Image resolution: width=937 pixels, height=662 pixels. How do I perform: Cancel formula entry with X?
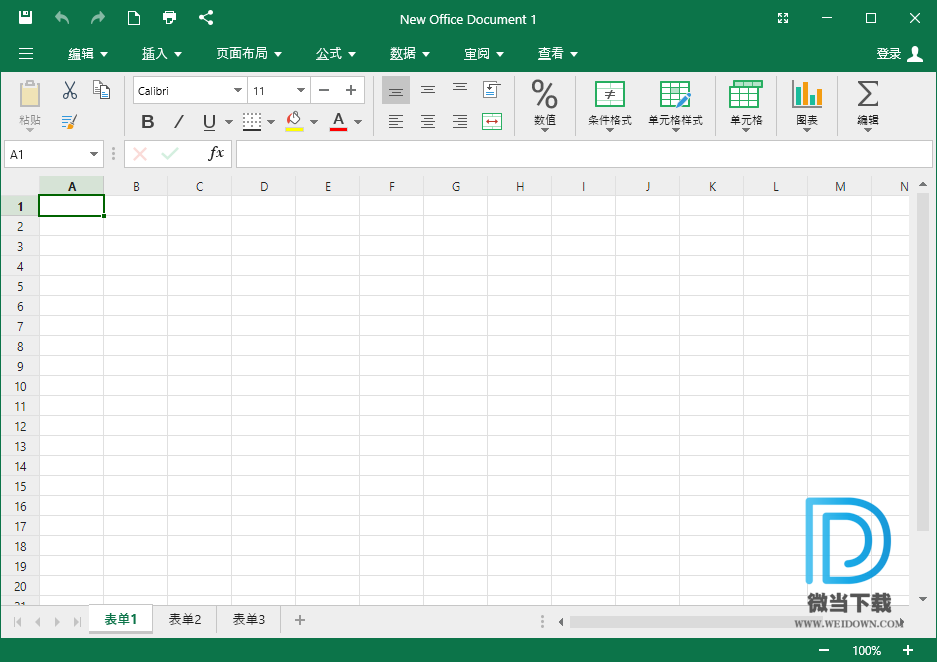tap(140, 154)
